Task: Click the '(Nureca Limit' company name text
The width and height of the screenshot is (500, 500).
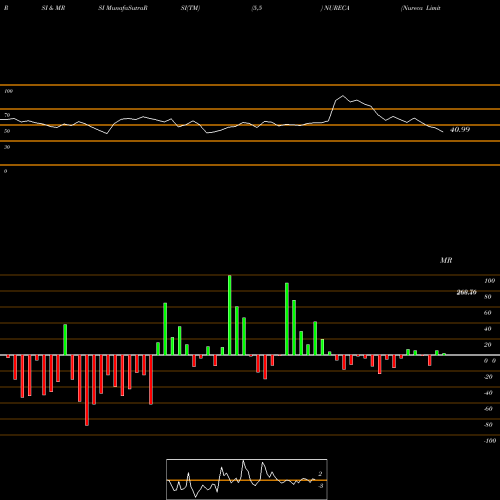Action: pos(421,8)
